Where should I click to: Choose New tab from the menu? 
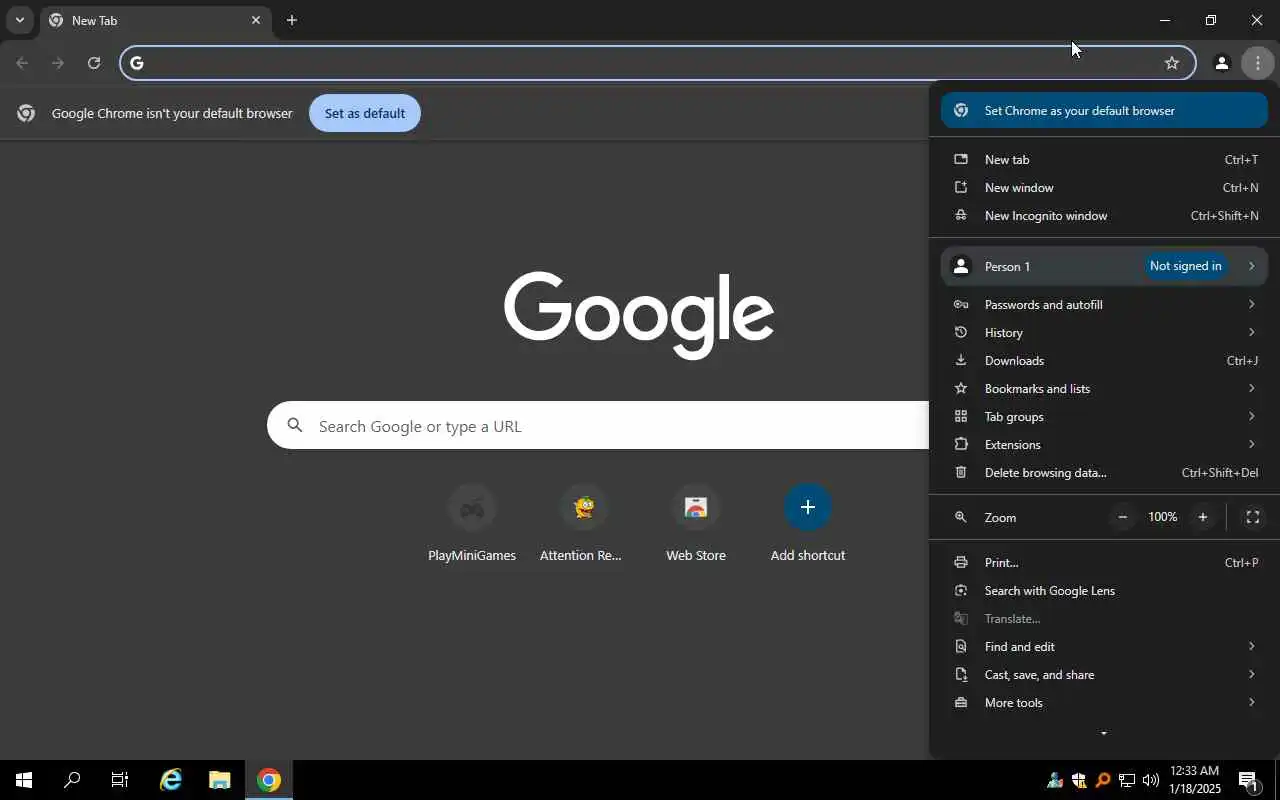(1104, 159)
